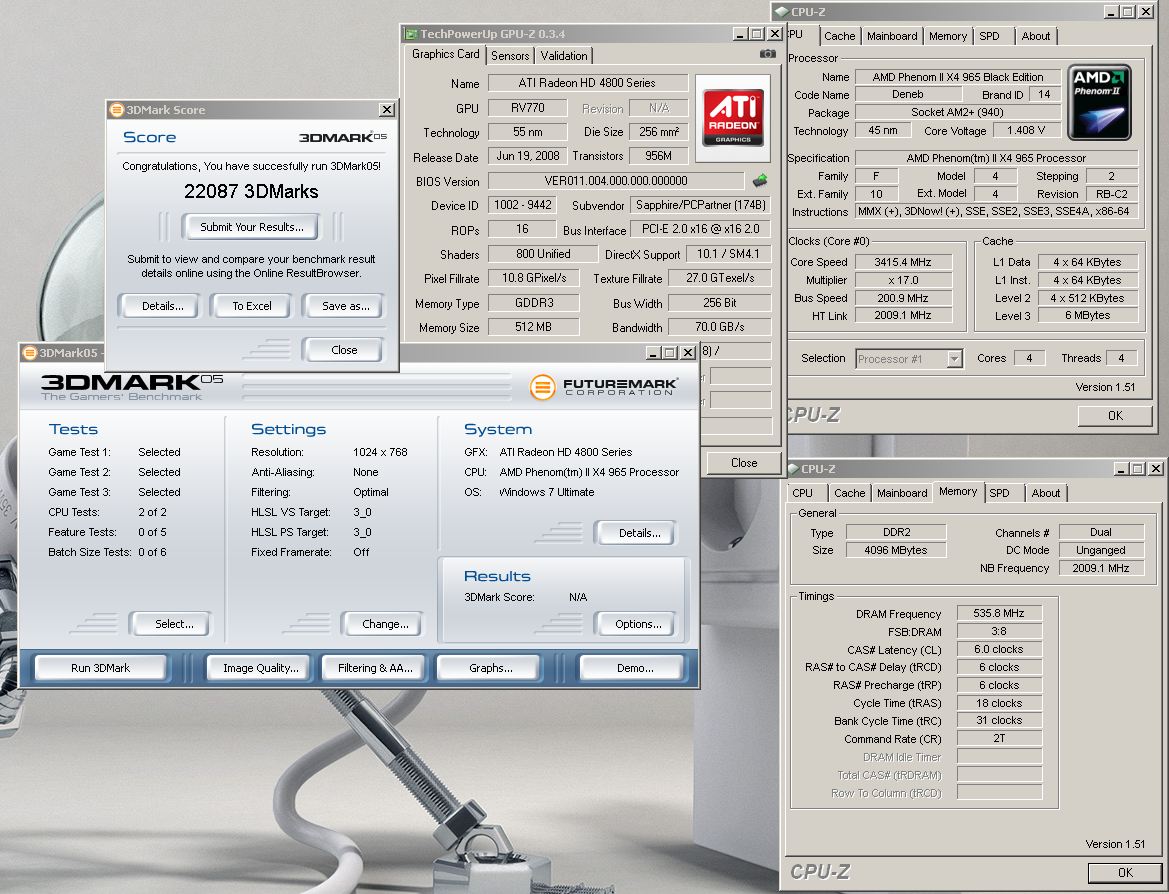Click Select button under Tests
Screen dimensions: 1169x894
coord(173,624)
